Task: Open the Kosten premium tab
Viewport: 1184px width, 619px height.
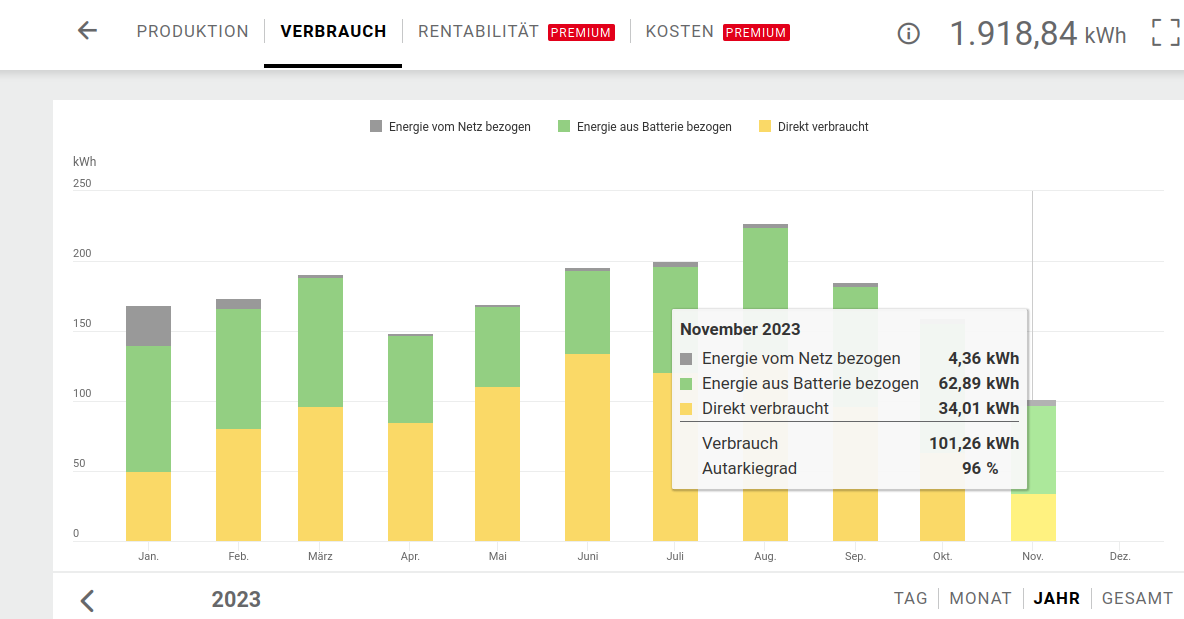Action: pos(679,32)
